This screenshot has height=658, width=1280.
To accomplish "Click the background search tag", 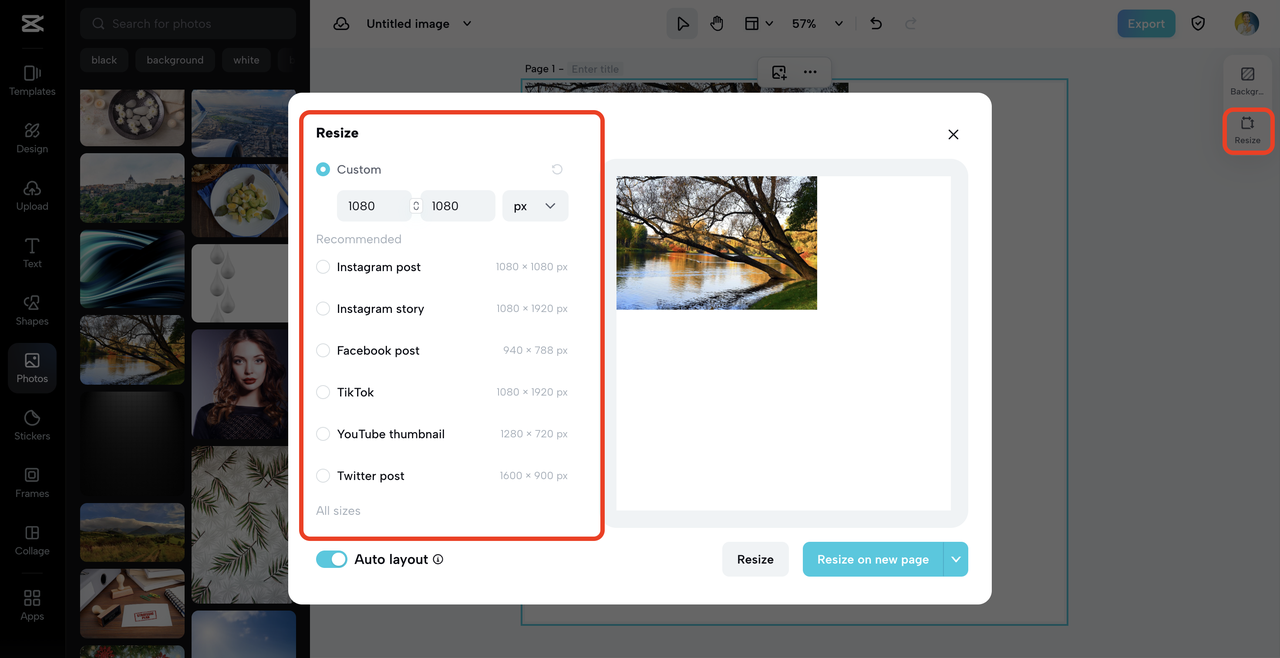I will pyautogui.click(x=175, y=60).
